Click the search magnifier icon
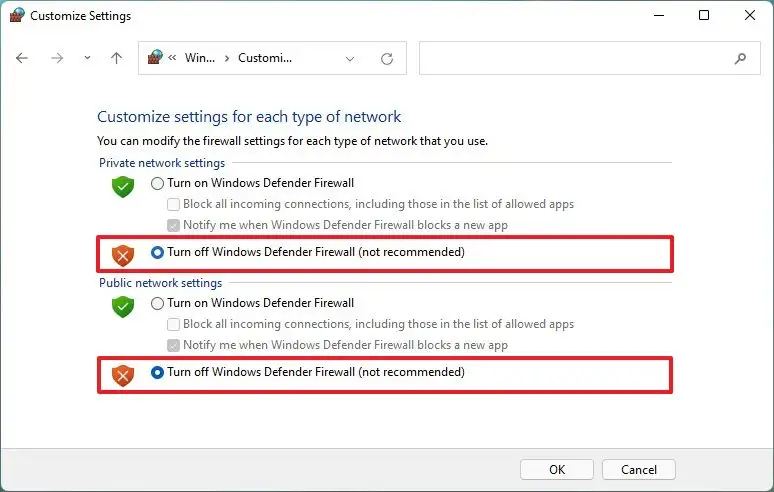This screenshot has width=774, height=492. [x=740, y=59]
